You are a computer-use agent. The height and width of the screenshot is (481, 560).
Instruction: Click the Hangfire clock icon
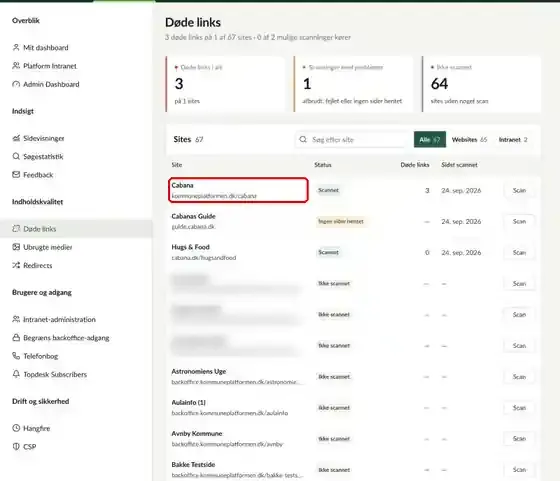16,428
